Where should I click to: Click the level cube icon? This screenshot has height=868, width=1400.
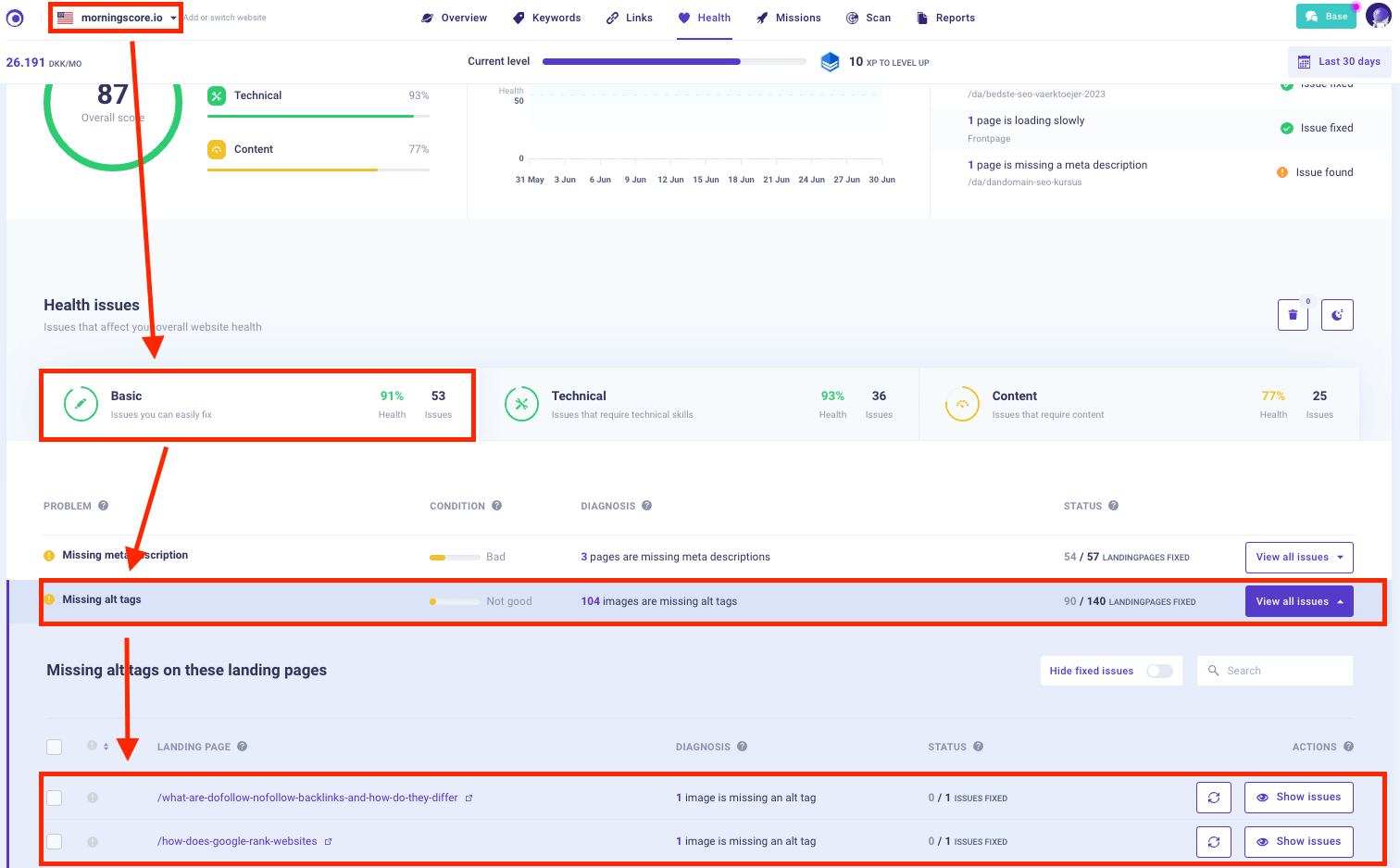coord(831,62)
